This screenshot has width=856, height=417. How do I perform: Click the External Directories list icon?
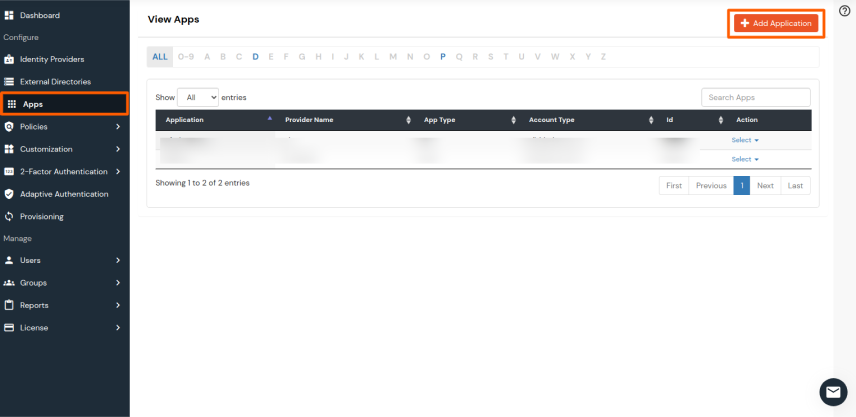(x=9, y=81)
